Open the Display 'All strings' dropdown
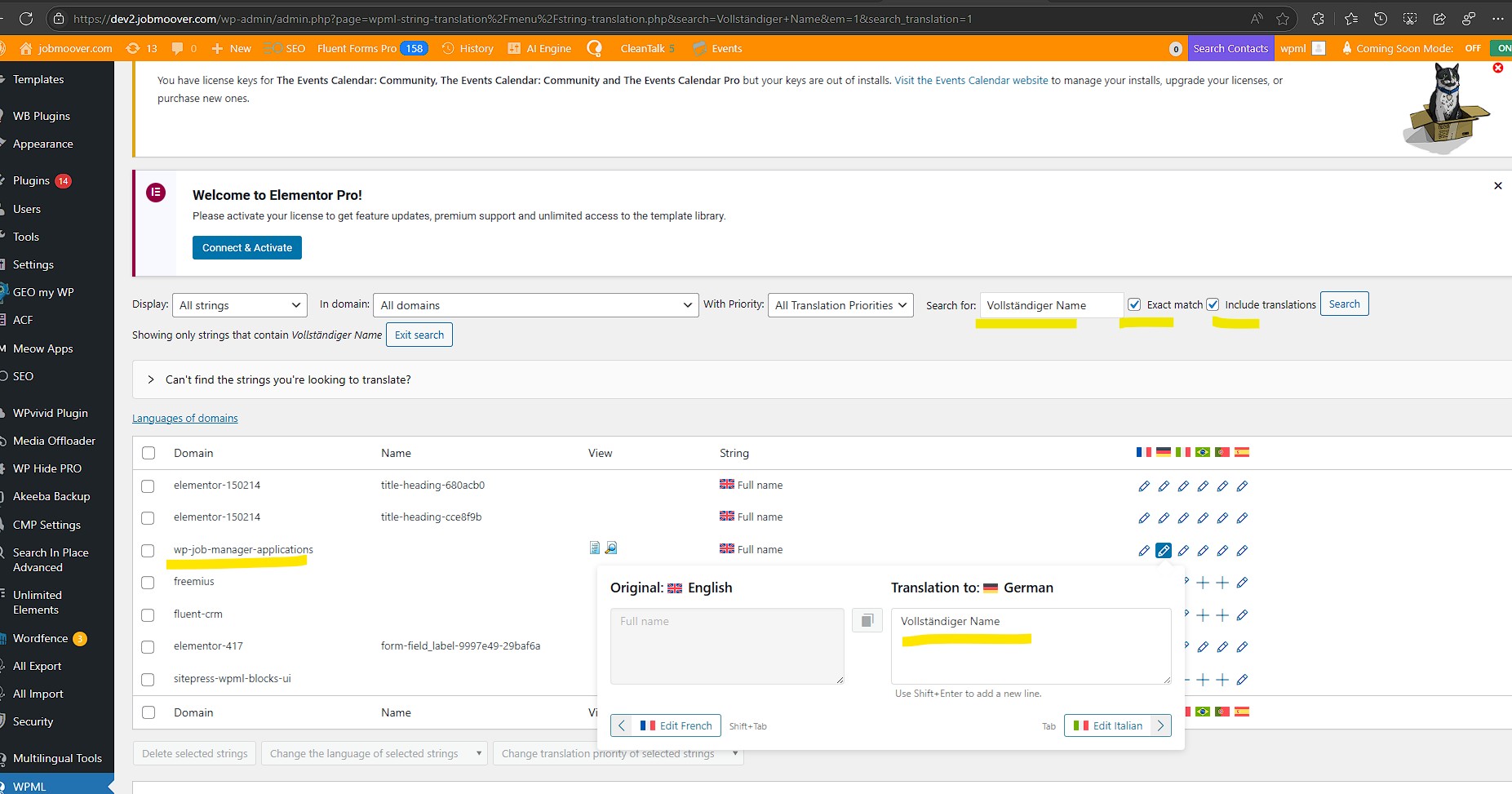The image size is (1512, 794). click(239, 305)
